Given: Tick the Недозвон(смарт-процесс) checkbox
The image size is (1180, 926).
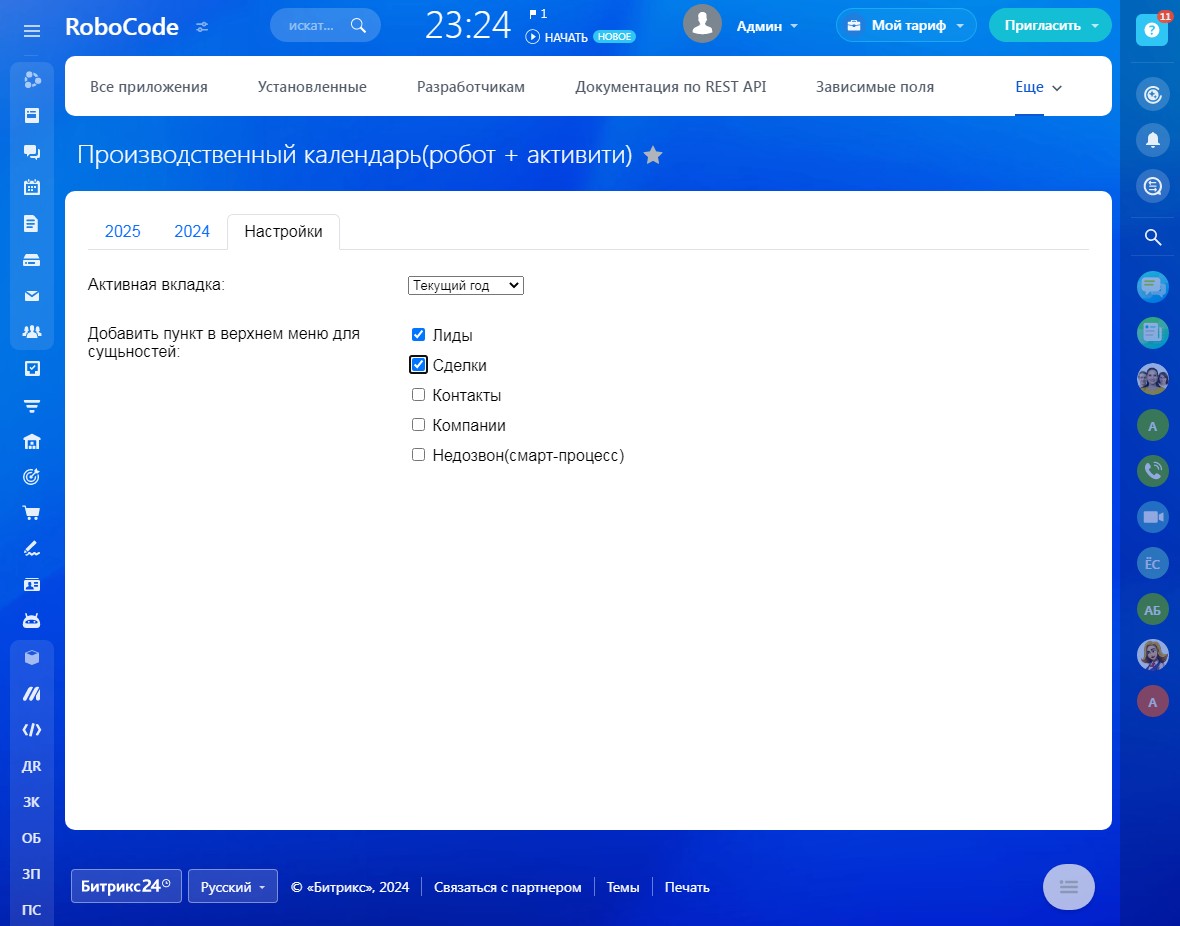Looking at the screenshot, I should pyautogui.click(x=419, y=455).
